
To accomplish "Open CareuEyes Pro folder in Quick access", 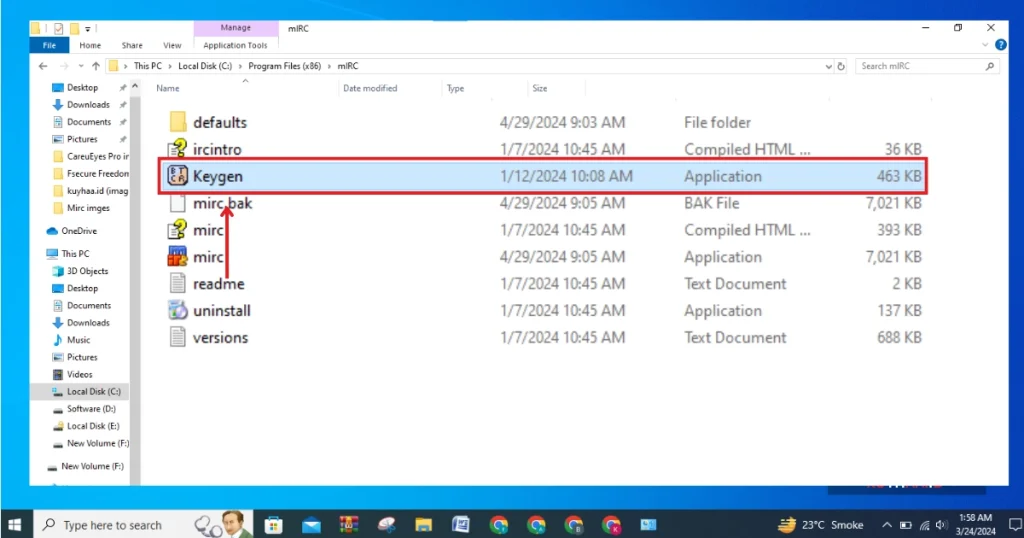I will pos(97,156).
